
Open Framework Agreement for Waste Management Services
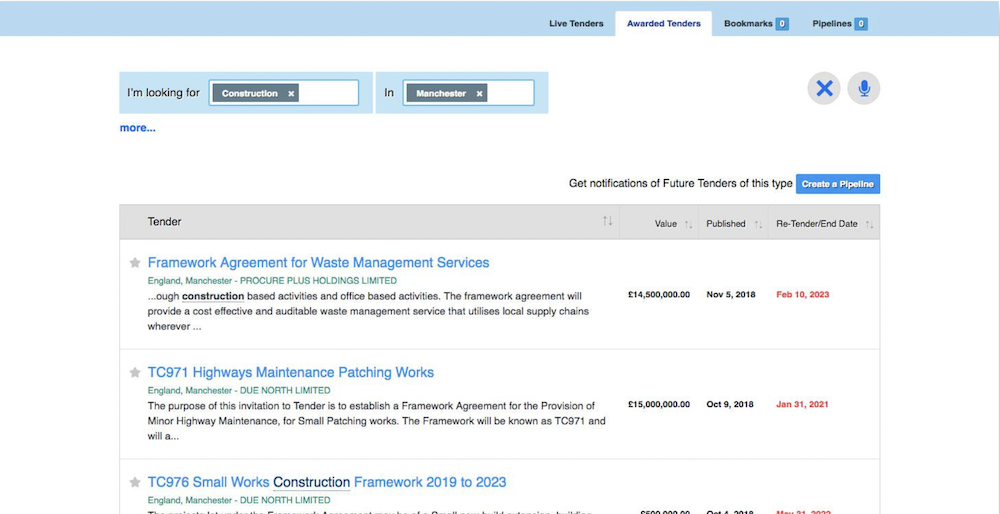click(318, 263)
